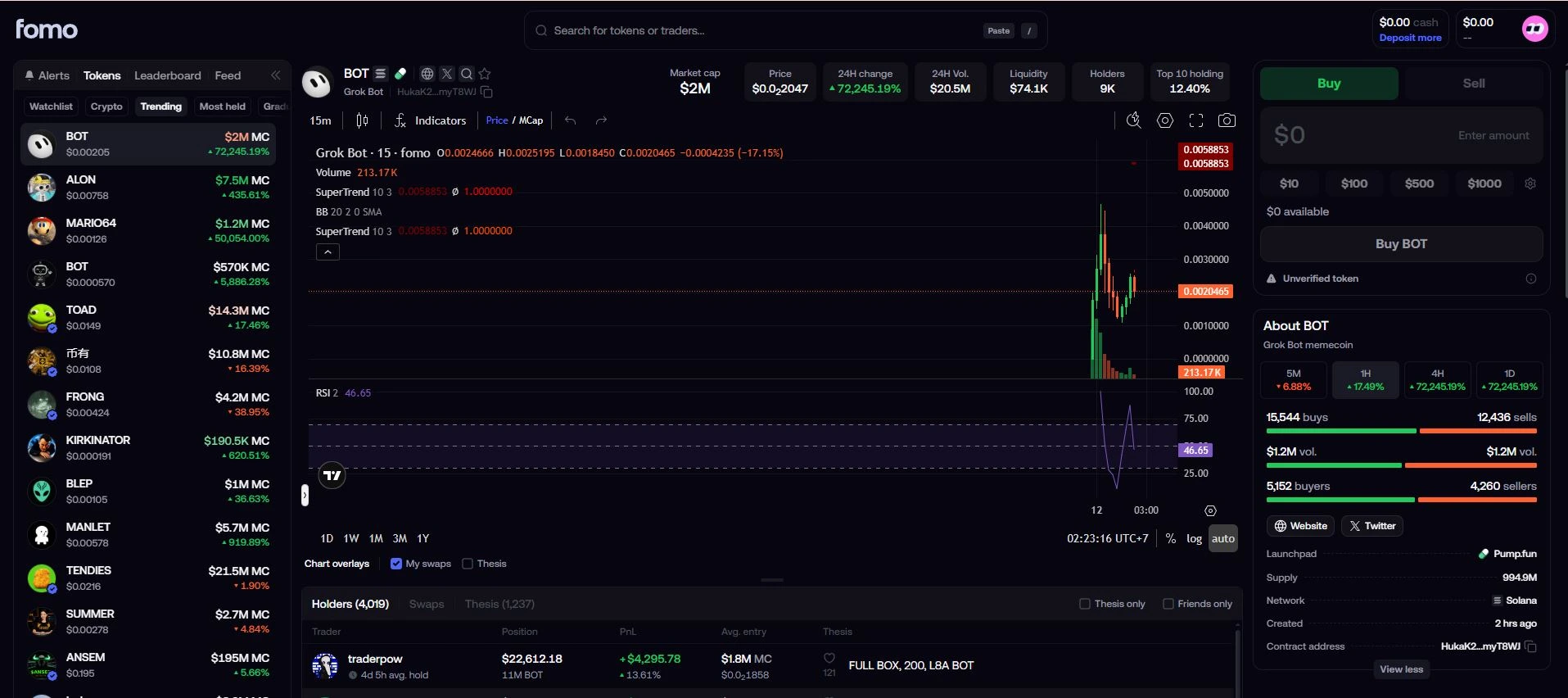This screenshot has width=1568, height=698.
Task: Click the Buy BOT button
Action: pyautogui.click(x=1401, y=244)
